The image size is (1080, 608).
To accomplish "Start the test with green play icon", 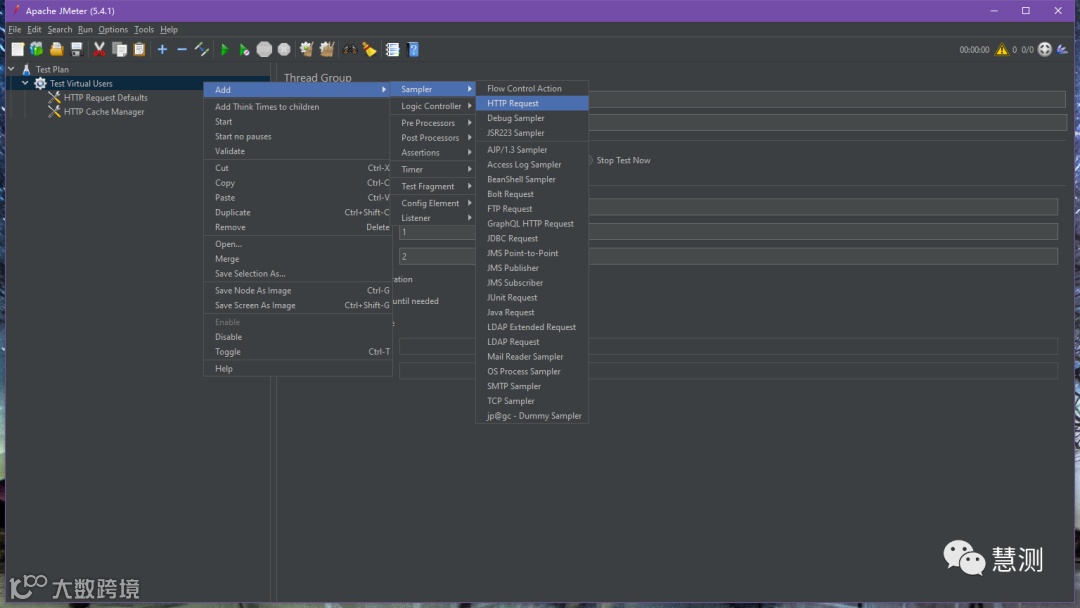I will (224, 50).
